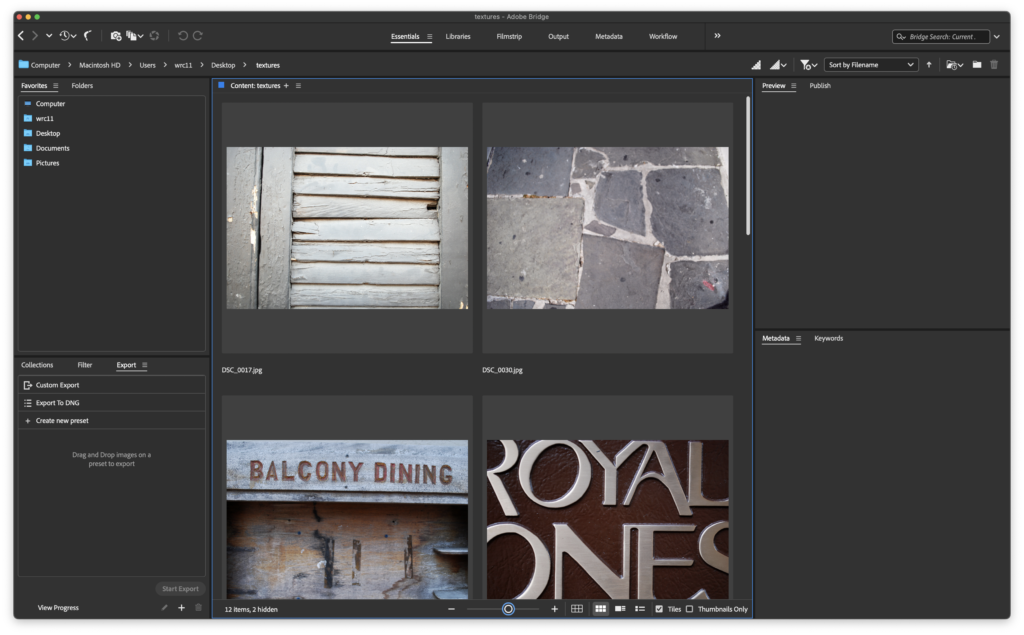Switch to the Filmstrip workspace
The image size is (1024, 635).
[x=509, y=36]
